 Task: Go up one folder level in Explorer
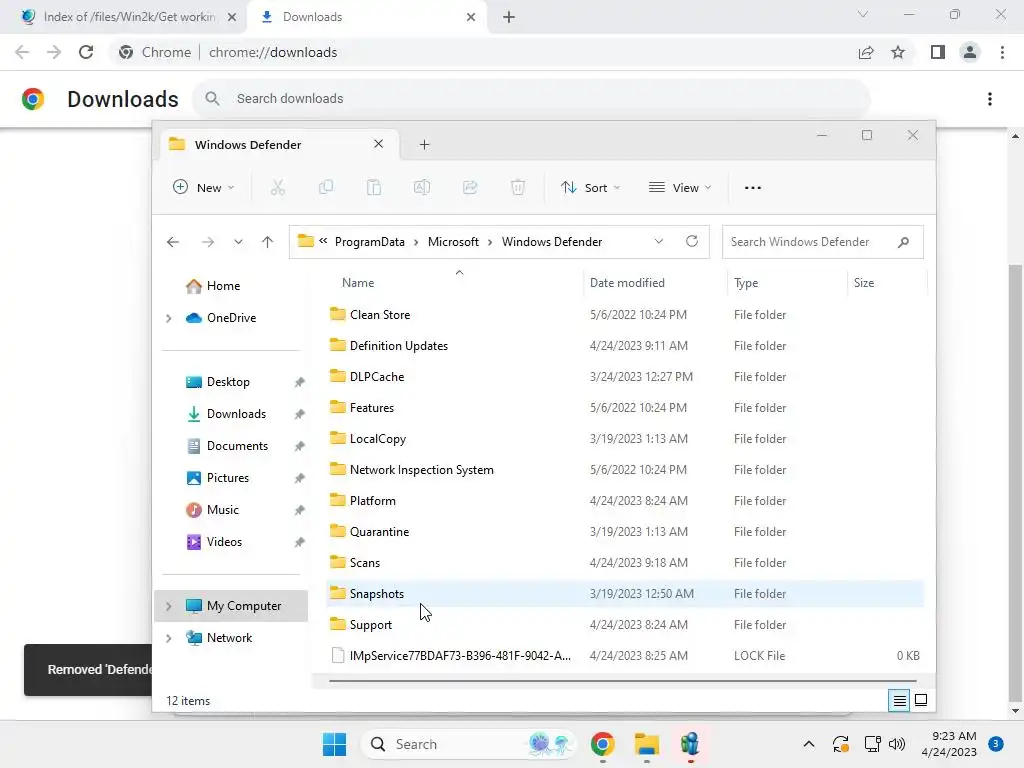(267, 242)
